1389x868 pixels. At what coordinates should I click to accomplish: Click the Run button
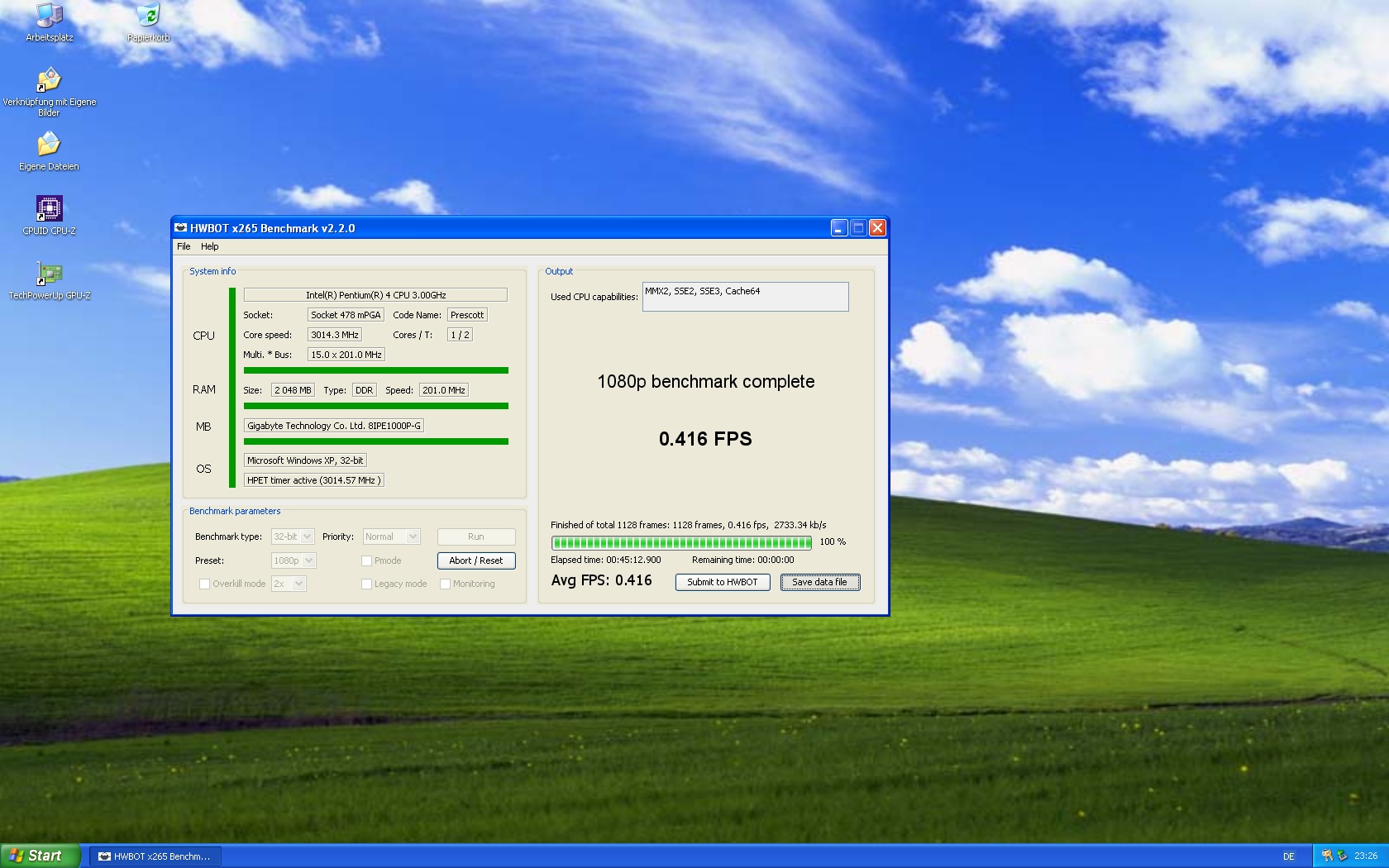476,537
